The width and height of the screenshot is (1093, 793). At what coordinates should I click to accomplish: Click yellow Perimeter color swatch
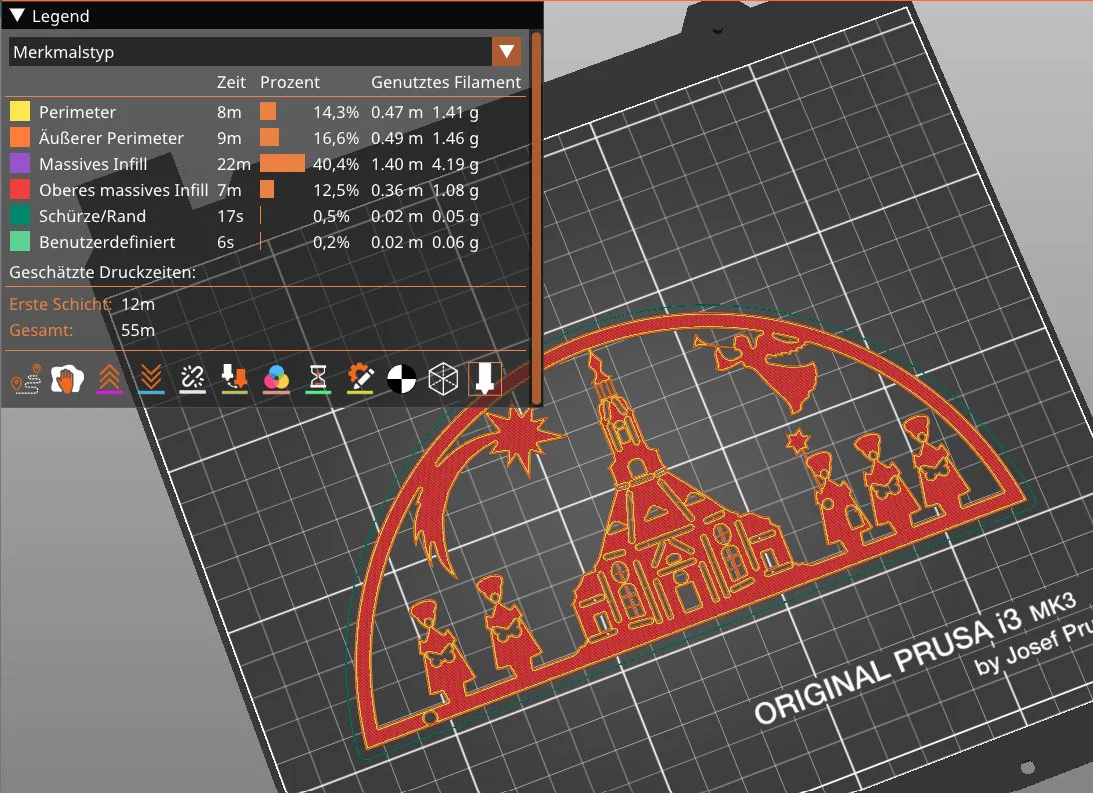point(20,111)
